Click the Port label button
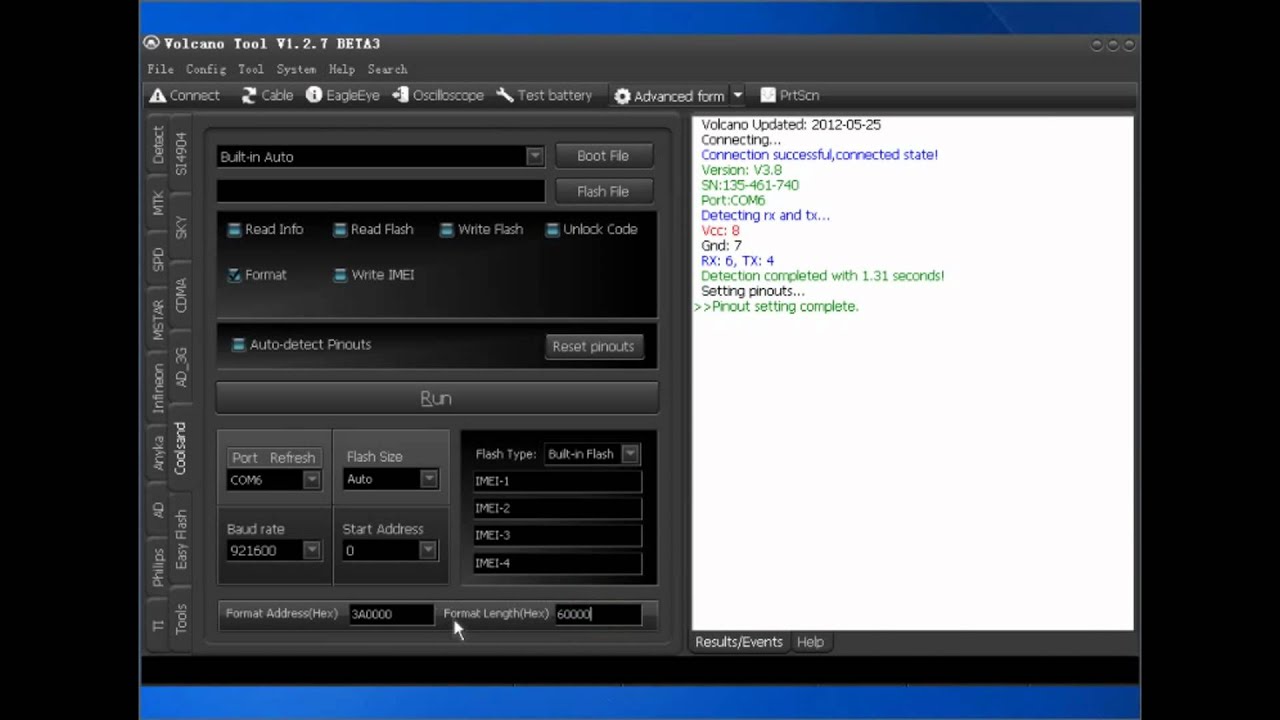Image resolution: width=1280 pixels, height=720 pixels. tap(245, 458)
